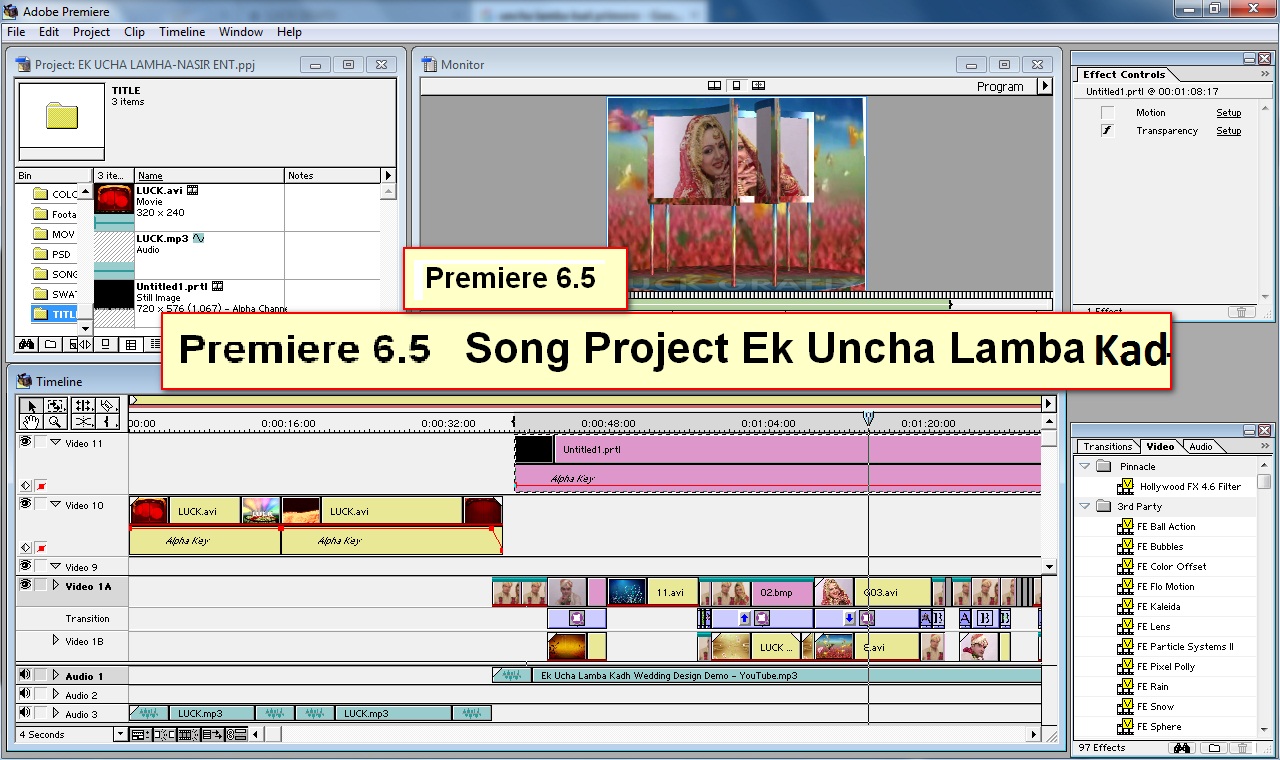The height and width of the screenshot is (760, 1280).
Task: Open Monitor Program flyout menu arrow
Action: point(1045,86)
